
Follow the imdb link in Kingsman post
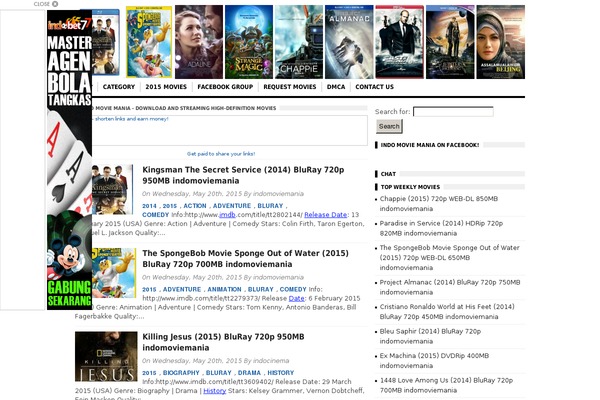(x=227, y=215)
